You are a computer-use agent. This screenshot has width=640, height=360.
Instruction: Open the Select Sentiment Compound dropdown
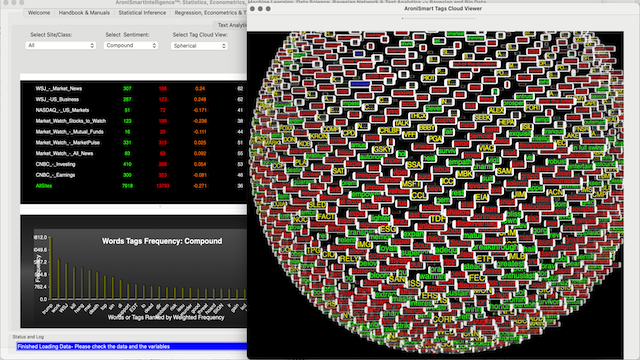click(x=131, y=45)
